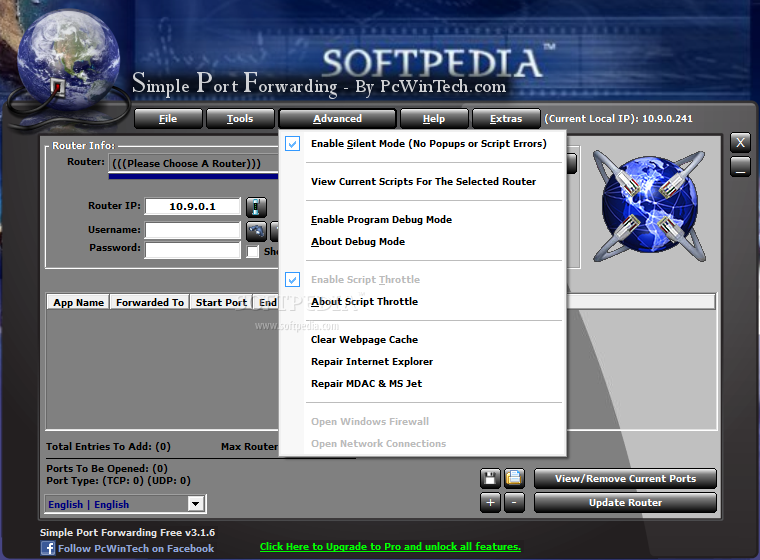Click the Current Local IP text
The height and width of the screenshot is (560, 760).
[x=618, y=119]
